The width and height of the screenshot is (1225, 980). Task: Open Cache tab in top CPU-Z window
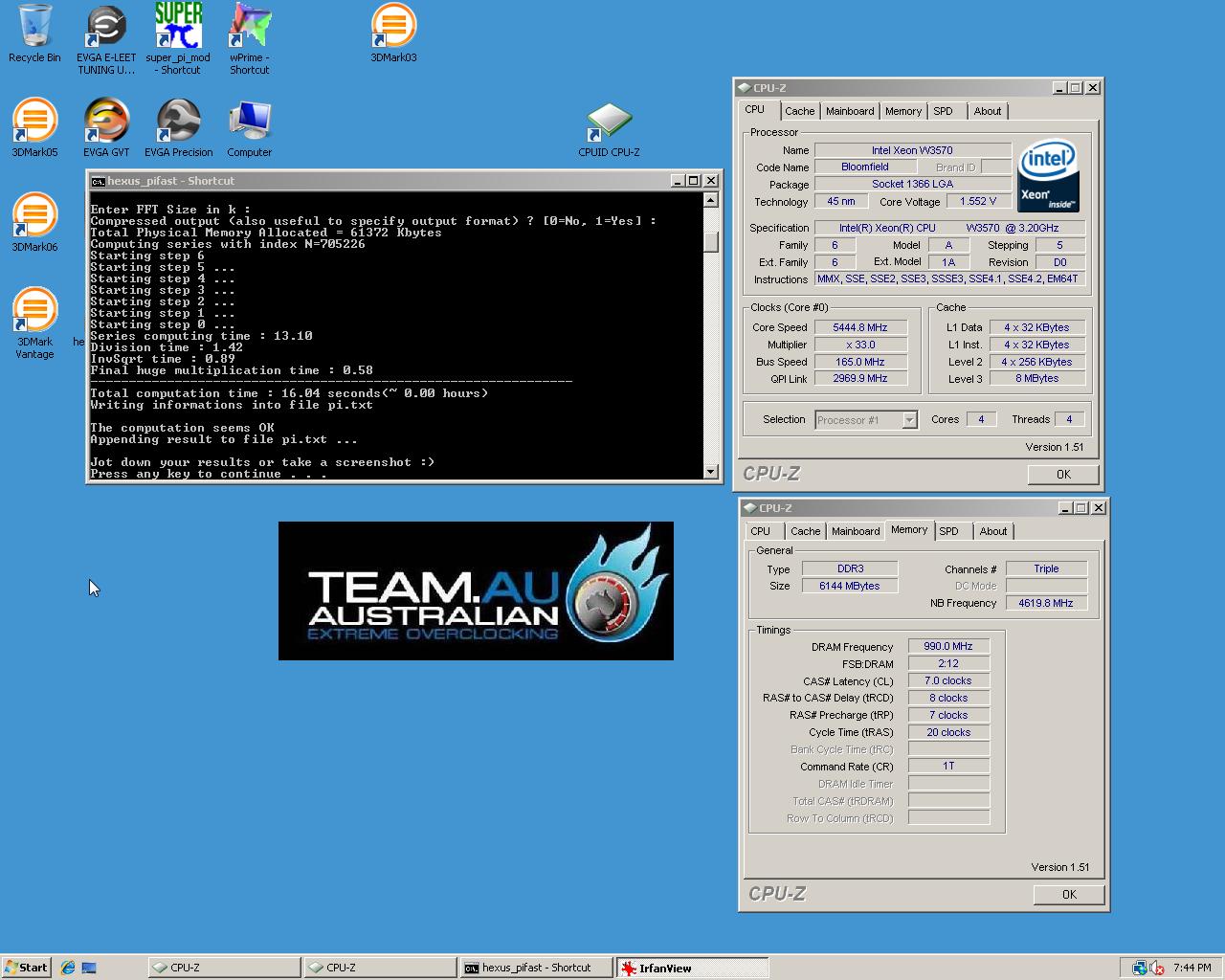click(799, 112)
